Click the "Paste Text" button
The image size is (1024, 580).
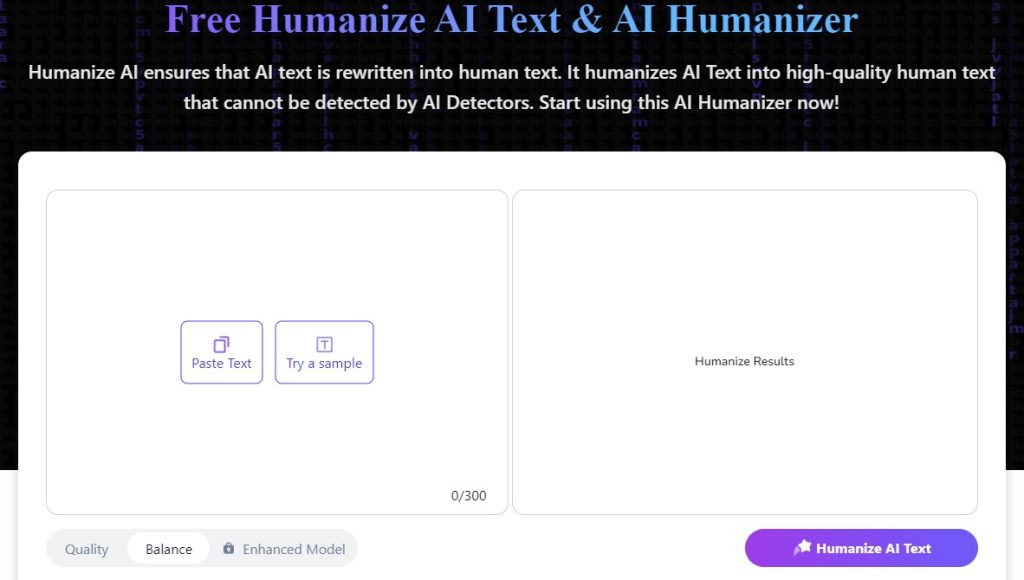(221, 352)
